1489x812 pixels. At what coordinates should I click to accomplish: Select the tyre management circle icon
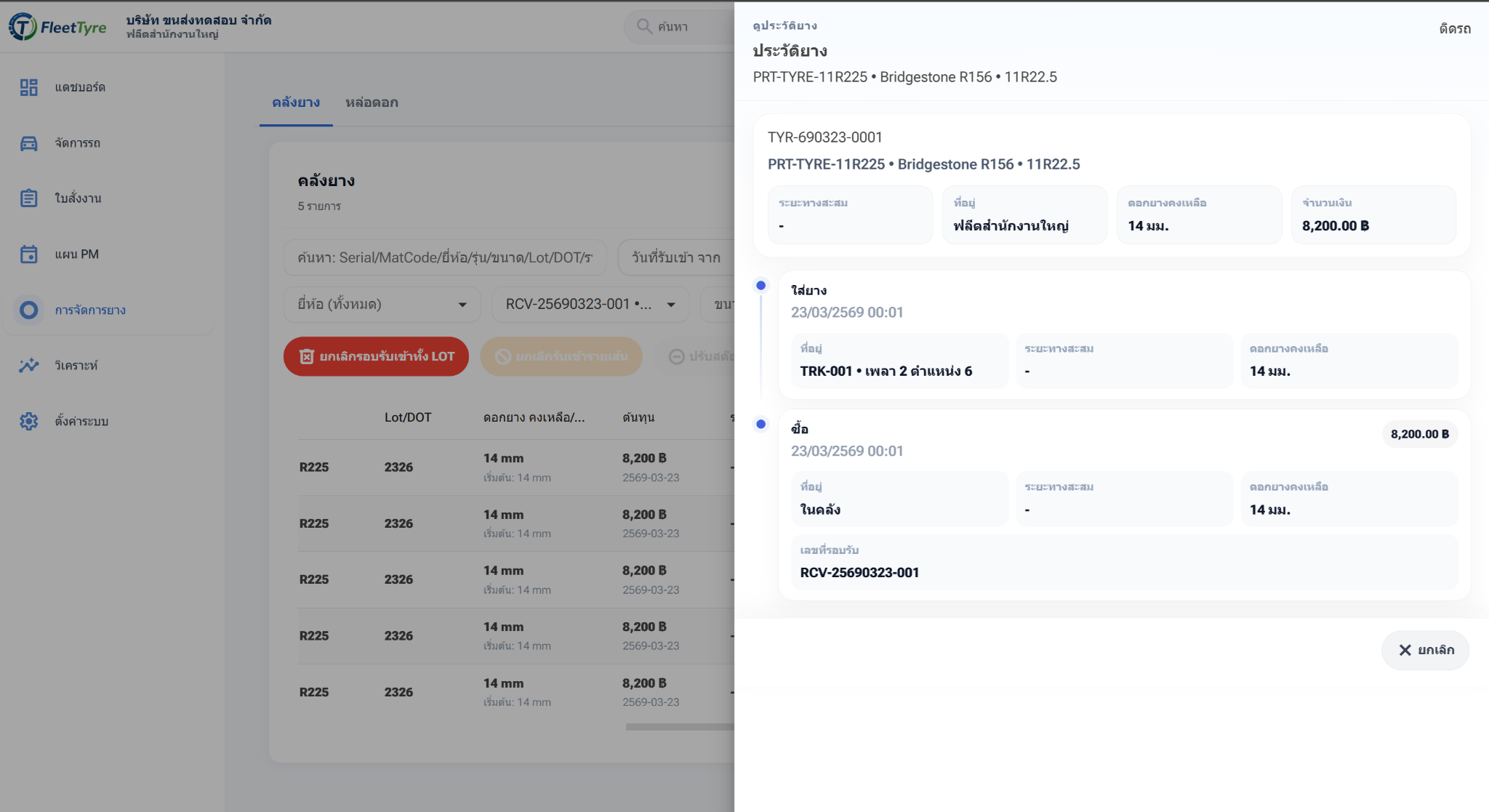point(28,310)
